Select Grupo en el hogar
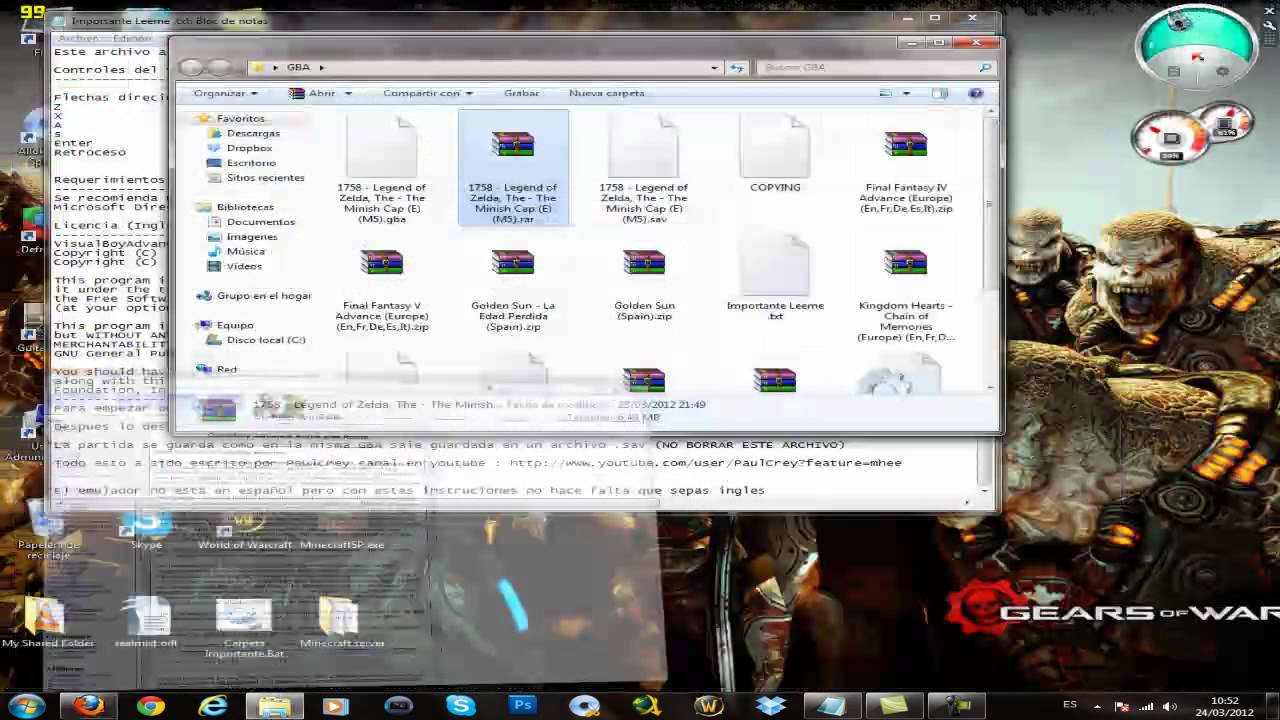This screenshot has height=720, width=1280. 264,296
